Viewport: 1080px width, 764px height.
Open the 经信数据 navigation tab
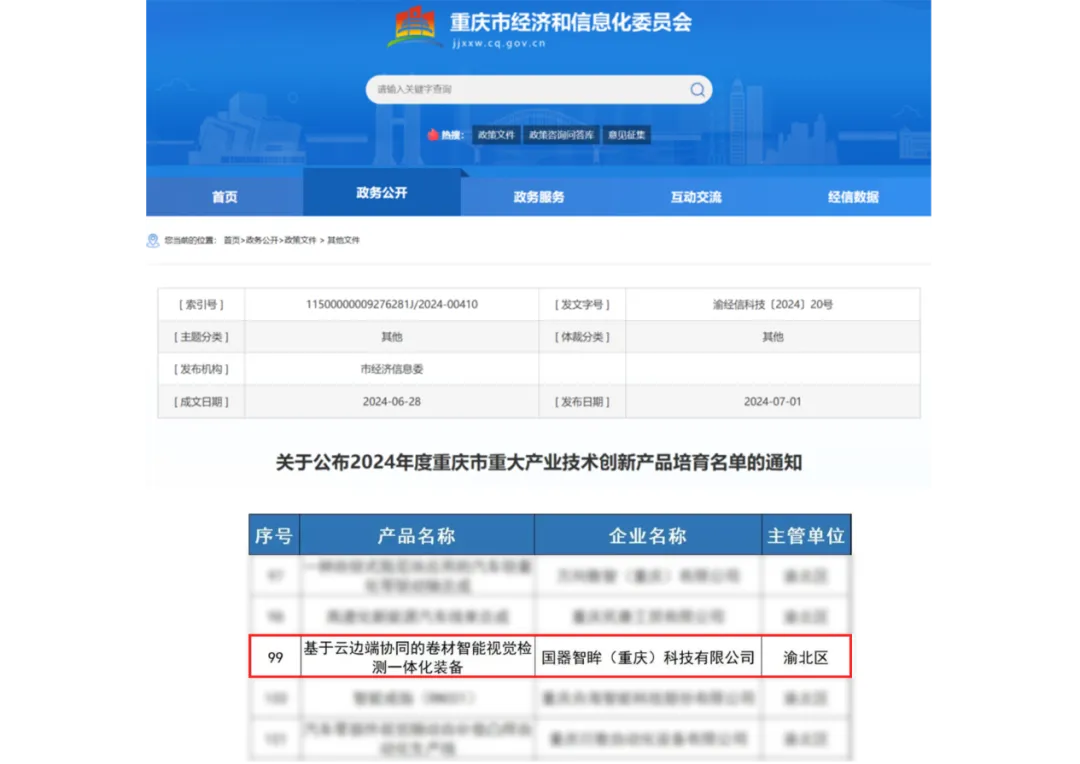[x=853, y=197]
